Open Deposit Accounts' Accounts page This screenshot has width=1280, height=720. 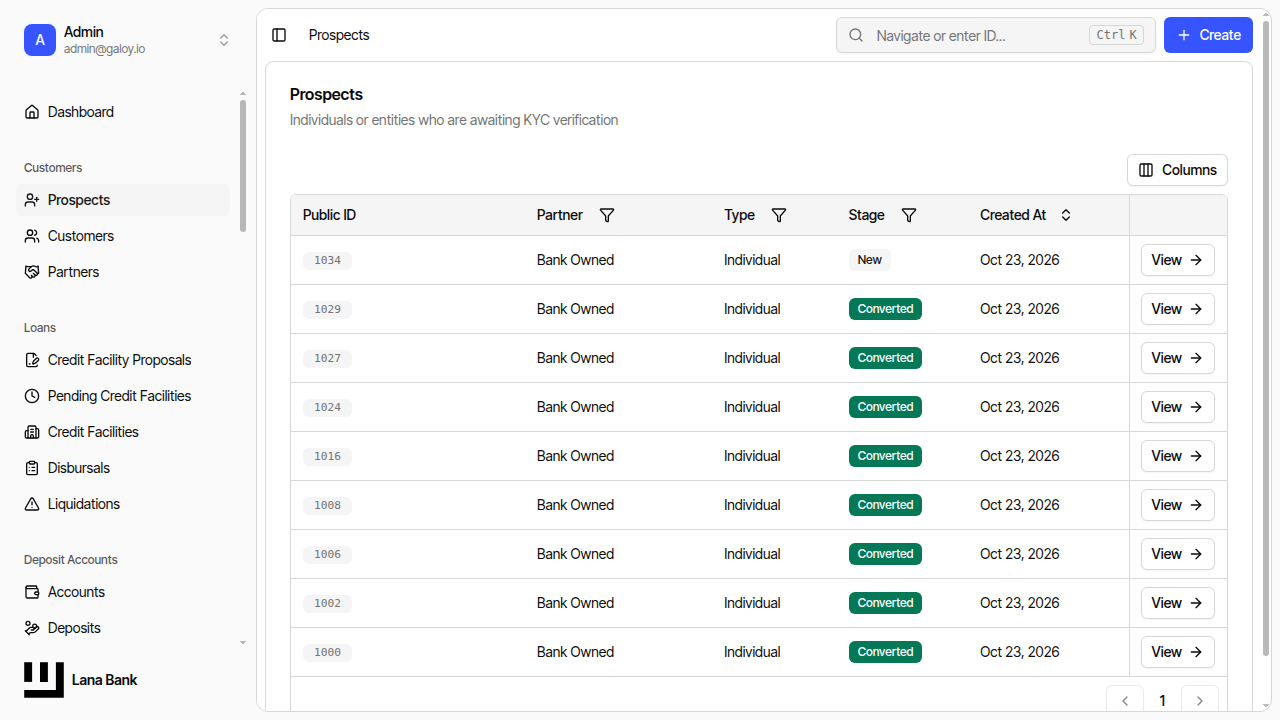(123, 592)
